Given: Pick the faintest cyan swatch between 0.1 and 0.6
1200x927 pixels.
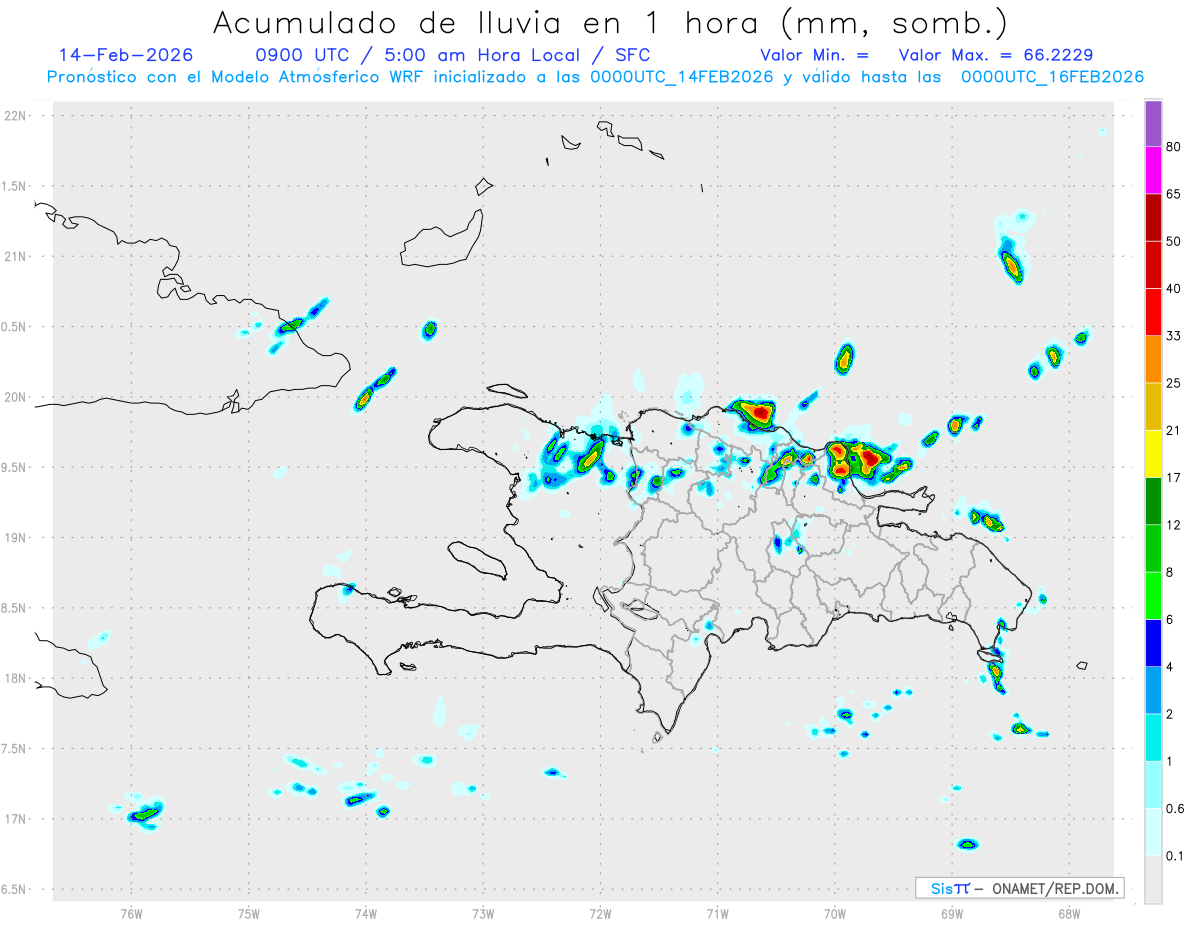Looking at the screenshot, I should tap(1153, 832).
